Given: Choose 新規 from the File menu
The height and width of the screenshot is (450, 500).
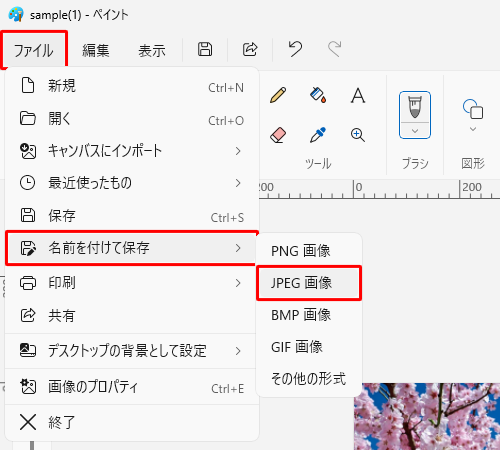Looking at the screenshot, I should [x=132, y=86].
